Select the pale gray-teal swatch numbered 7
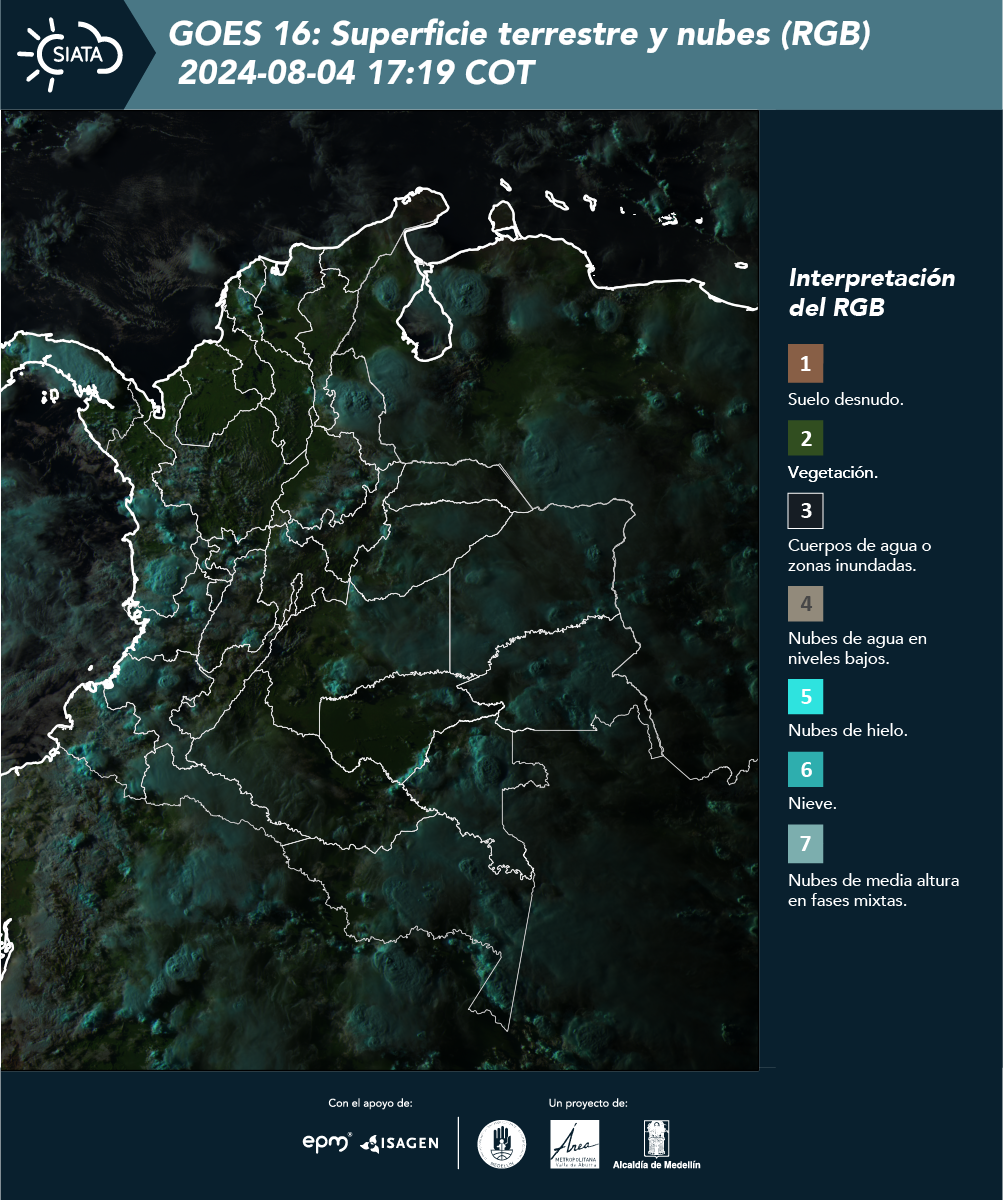 click(x=805, y=844)
